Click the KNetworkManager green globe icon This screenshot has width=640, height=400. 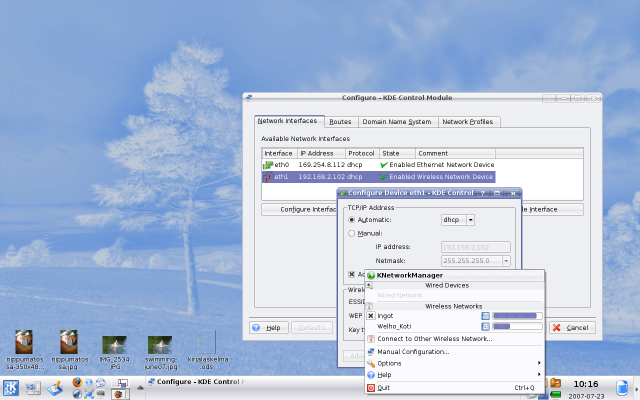[x=371, y=276]
